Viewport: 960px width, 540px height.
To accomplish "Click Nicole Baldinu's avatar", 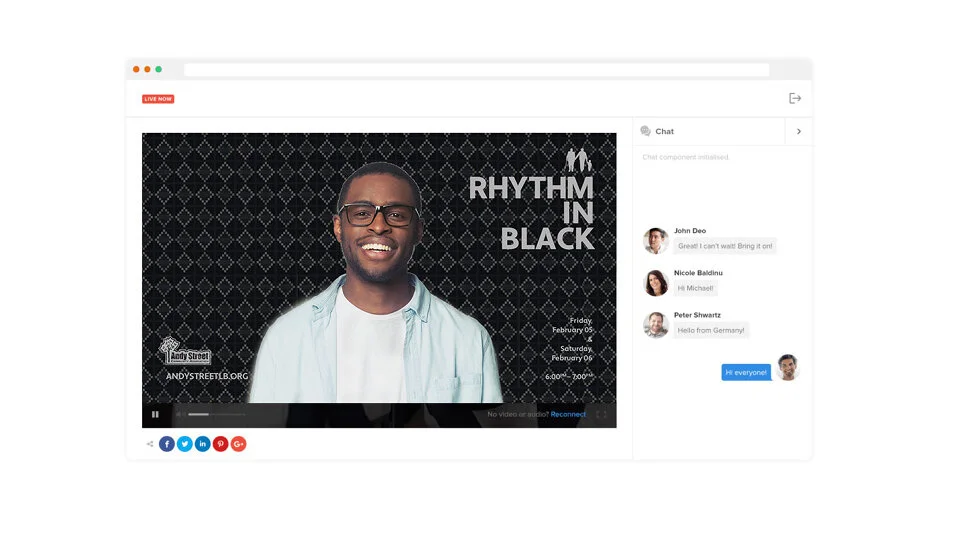I will coord(656,283).
